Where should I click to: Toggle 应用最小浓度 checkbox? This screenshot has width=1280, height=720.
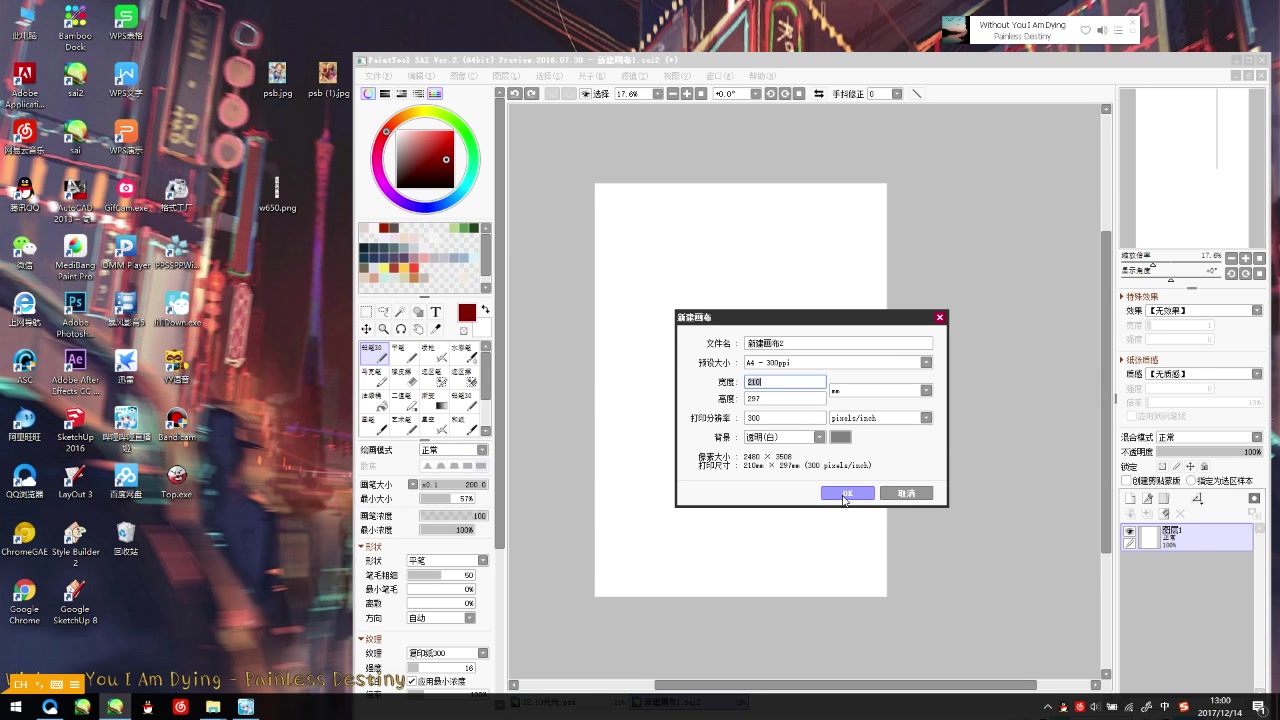[x=412, y=681]
